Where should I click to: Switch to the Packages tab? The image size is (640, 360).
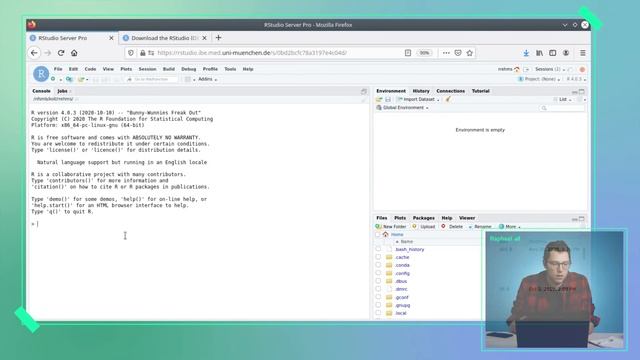pyautogui.click(x=423, y=218)
